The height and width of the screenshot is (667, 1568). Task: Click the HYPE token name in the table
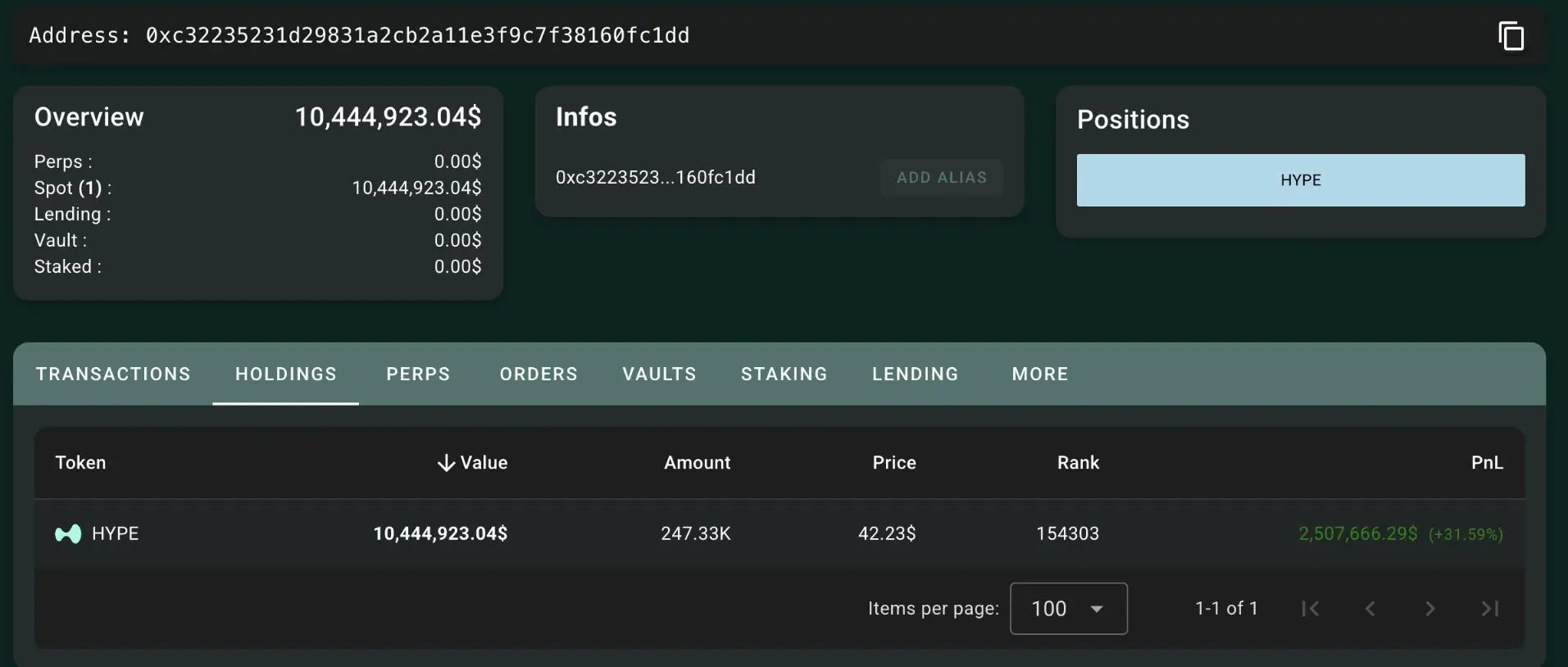click(x=116, y=534)
